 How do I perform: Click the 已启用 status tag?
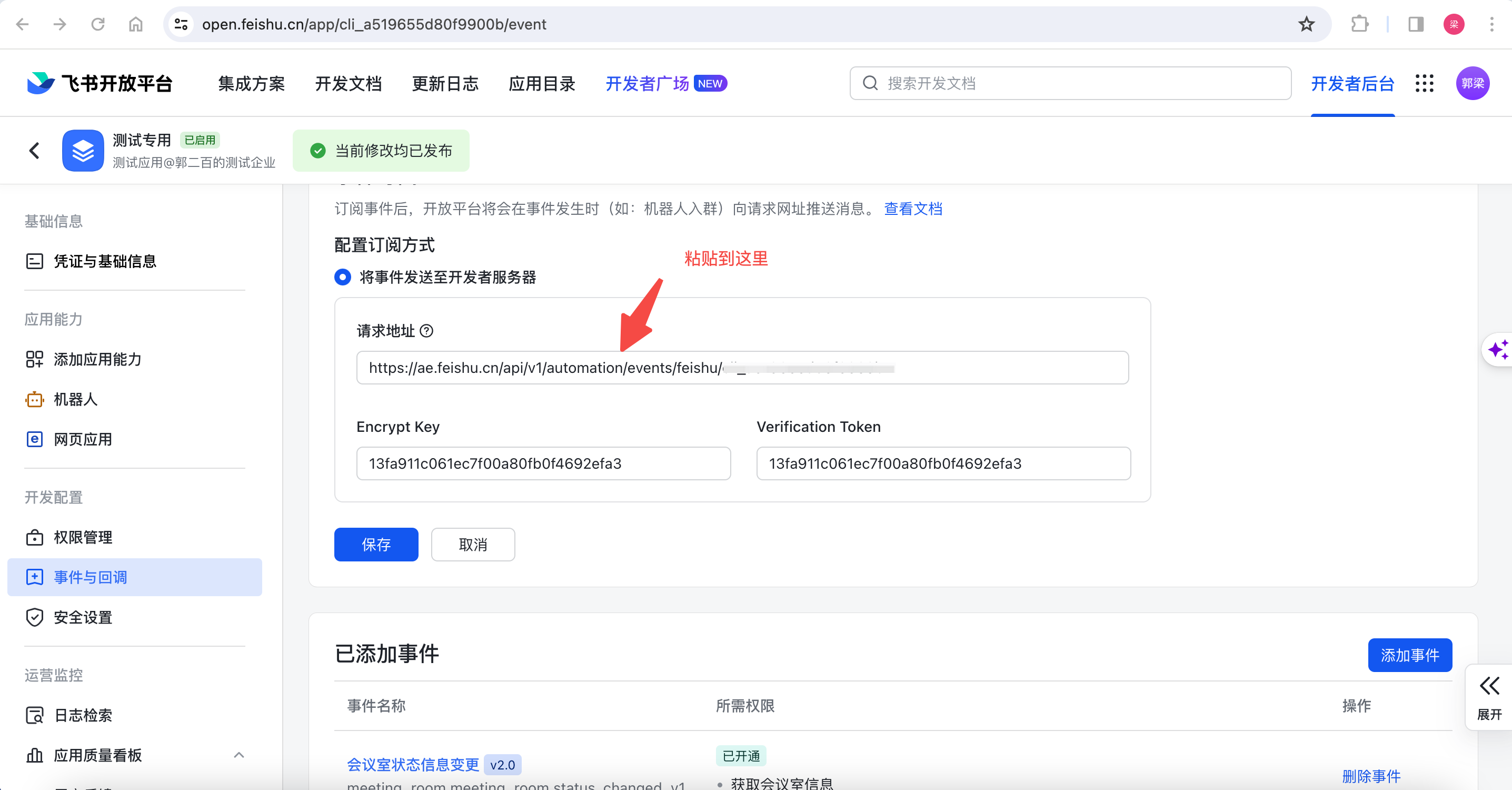[200, 140]
